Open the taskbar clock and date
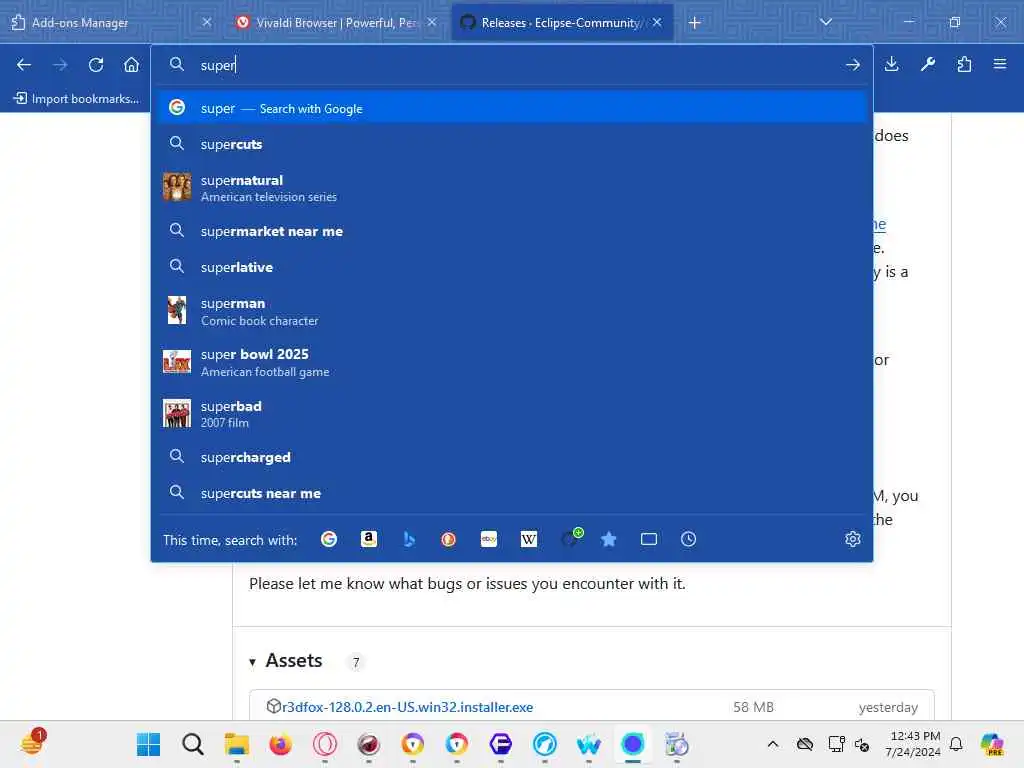Image resolution: width=1024 pixels, height=768 pixels. coord(913,744)
